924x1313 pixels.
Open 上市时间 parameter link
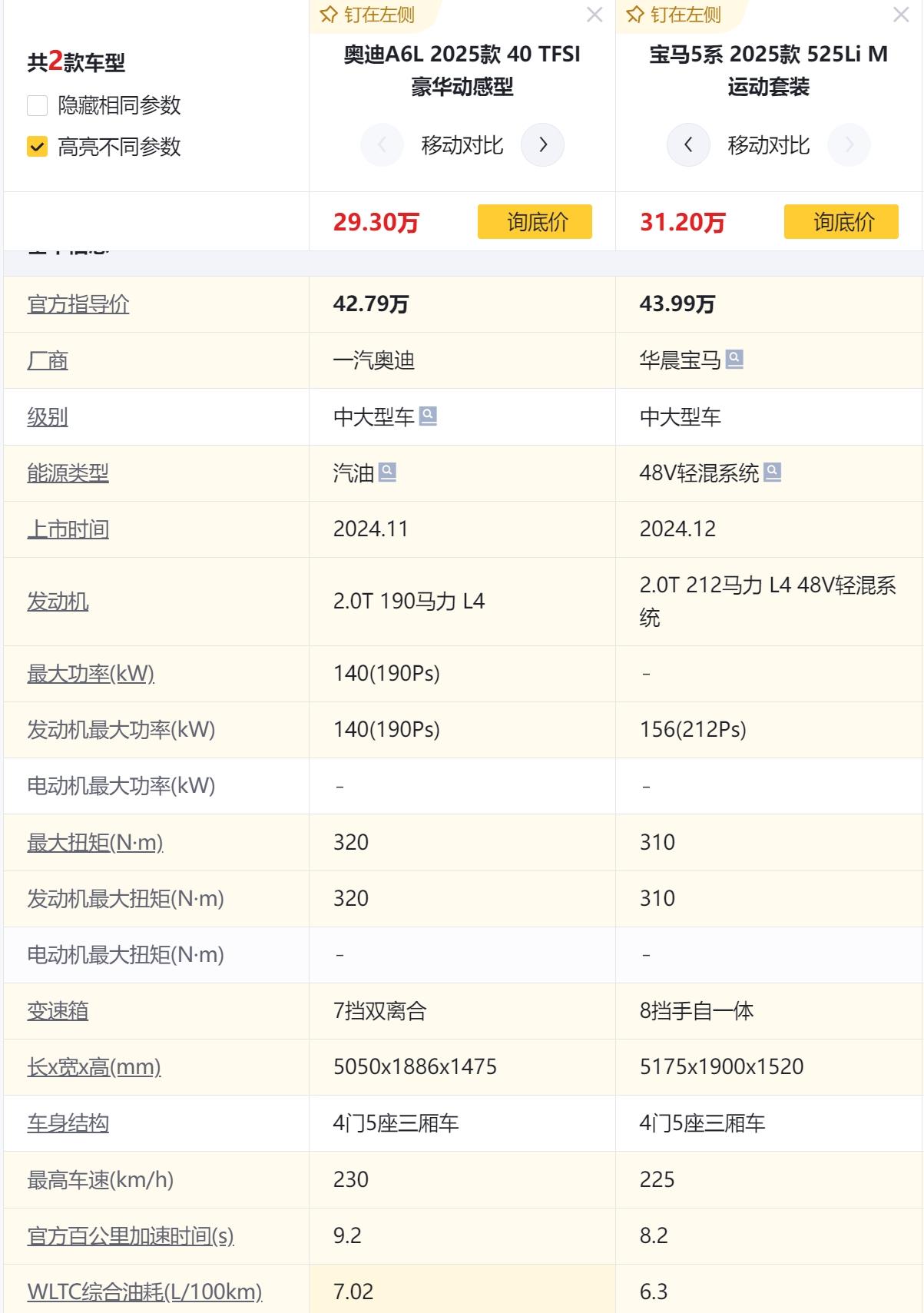[68, 529]
